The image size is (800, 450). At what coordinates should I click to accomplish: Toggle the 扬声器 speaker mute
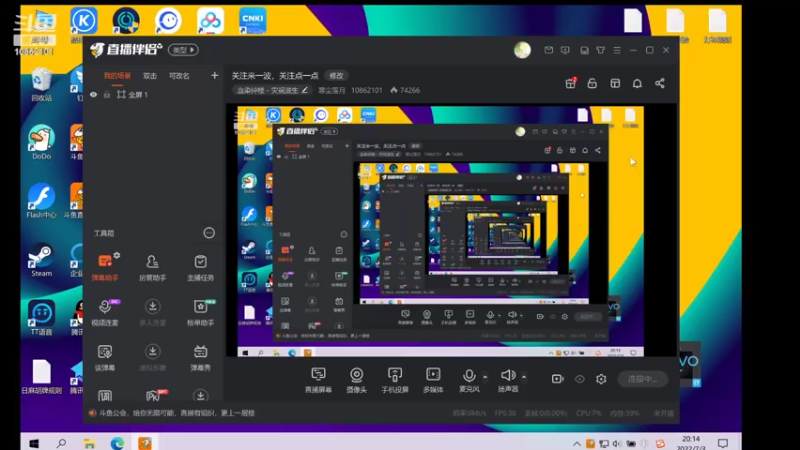pos(508,380)
